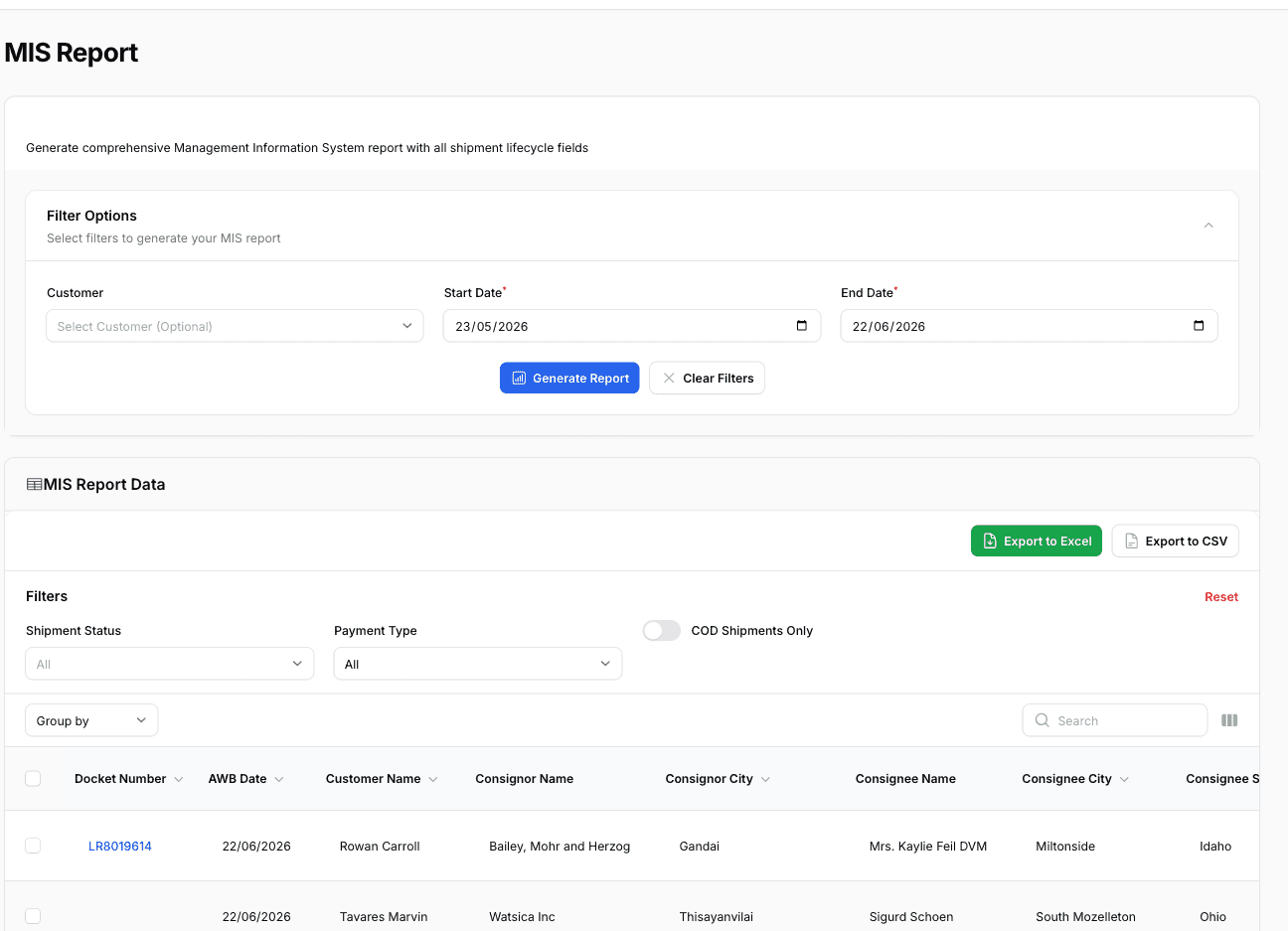Click the Mrs. Kaylie Feil DVM cell
The image size is (1288, 931).
[x=928, y=847]
